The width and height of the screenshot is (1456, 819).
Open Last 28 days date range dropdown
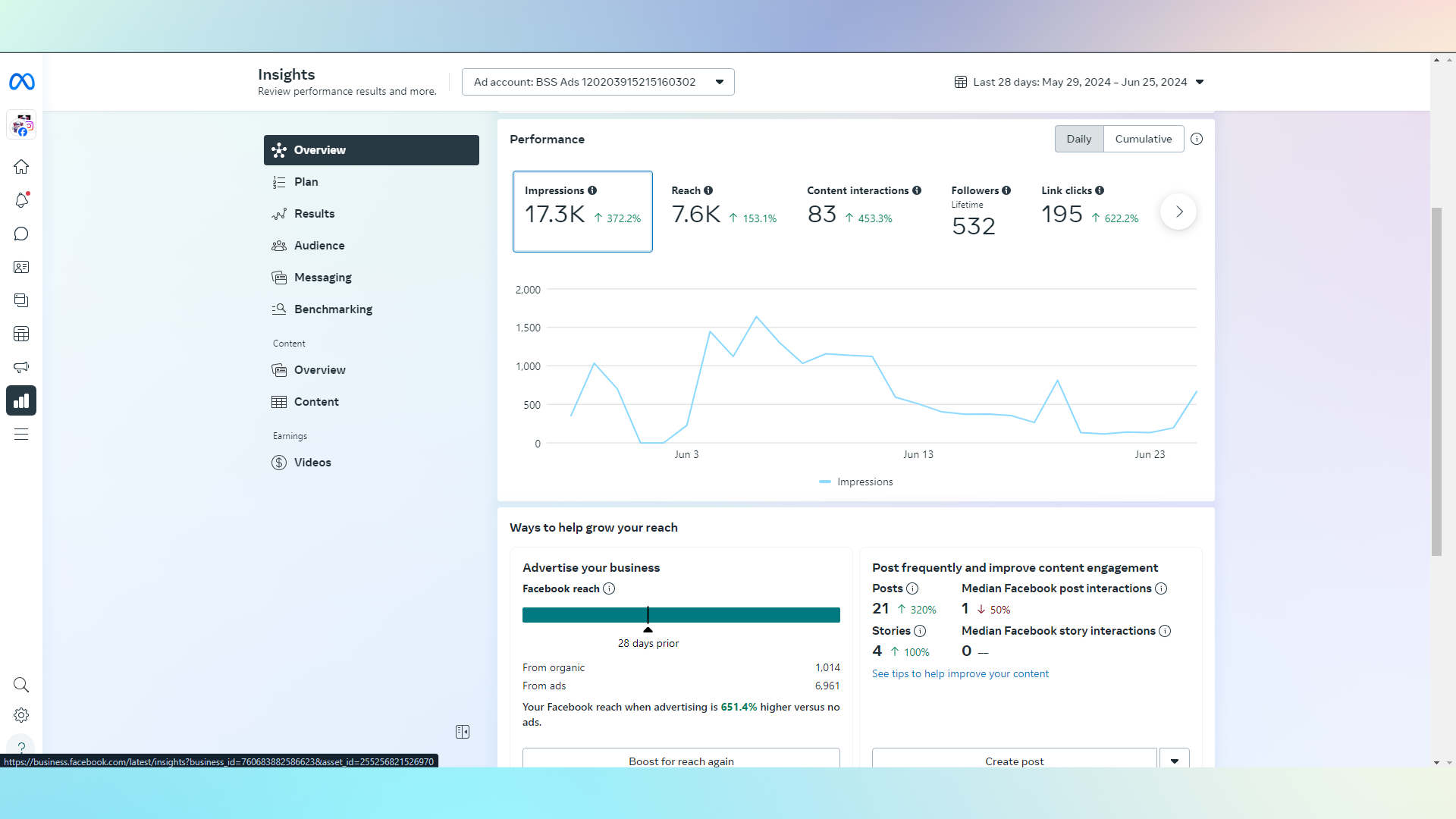pyautogui.click(x=1080, y=82)
